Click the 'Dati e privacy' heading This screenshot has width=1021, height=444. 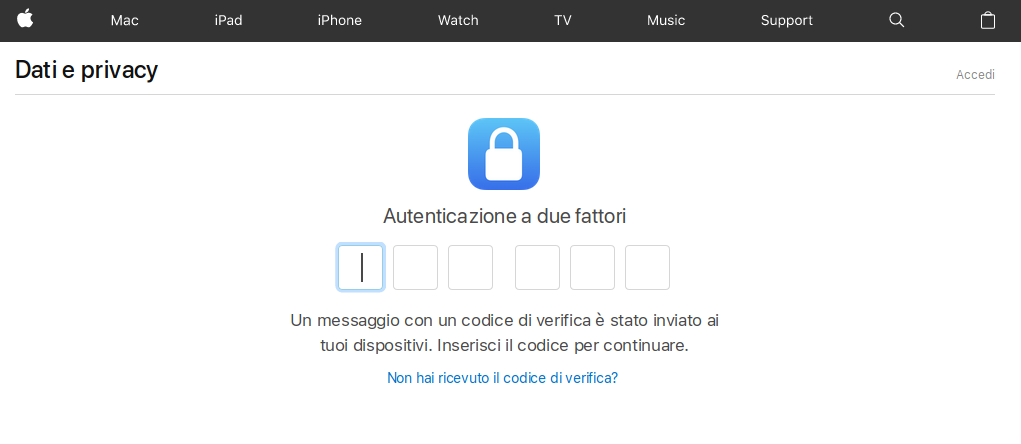pos(87,70)
